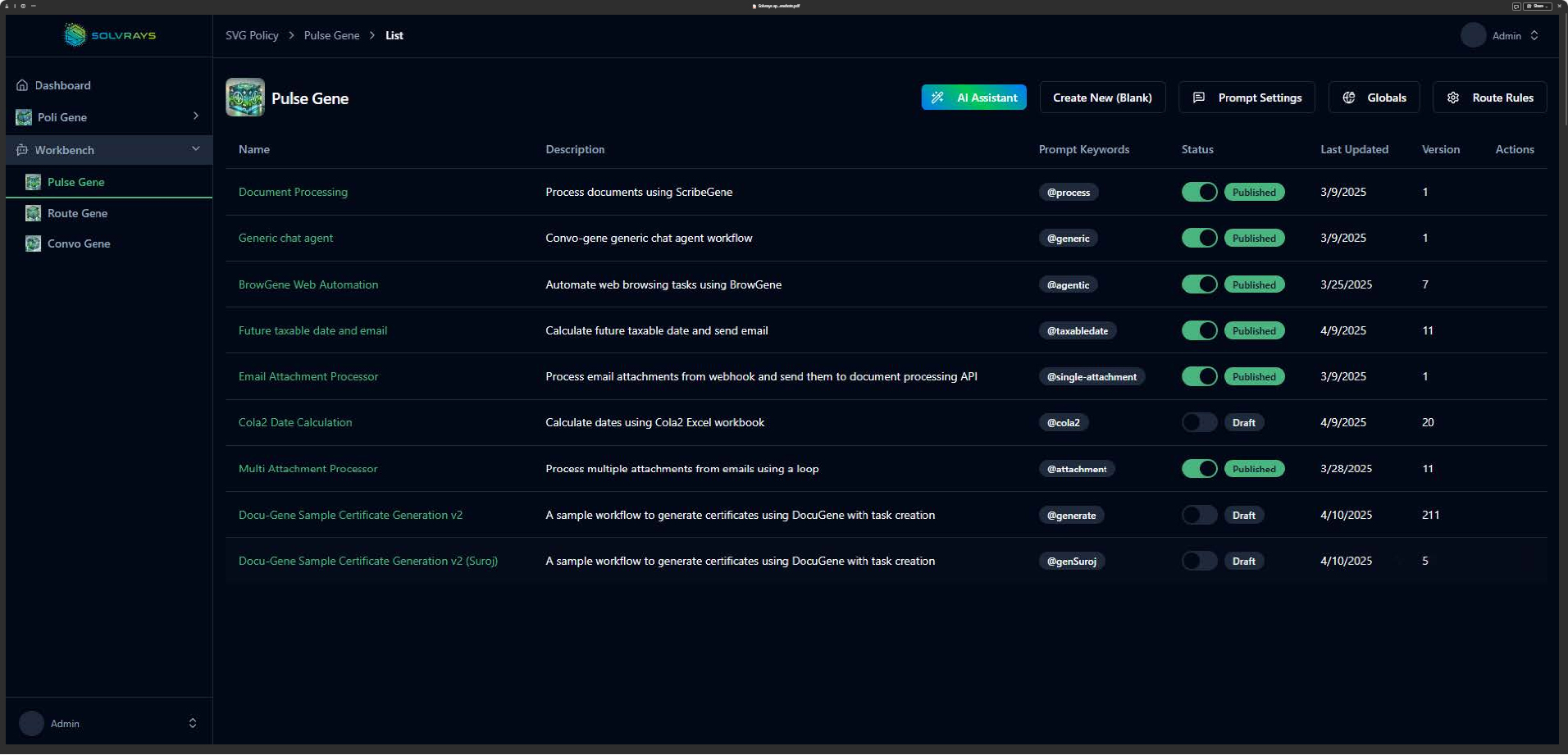
Task: Open Route Rules
Action: click(1489, 98)
